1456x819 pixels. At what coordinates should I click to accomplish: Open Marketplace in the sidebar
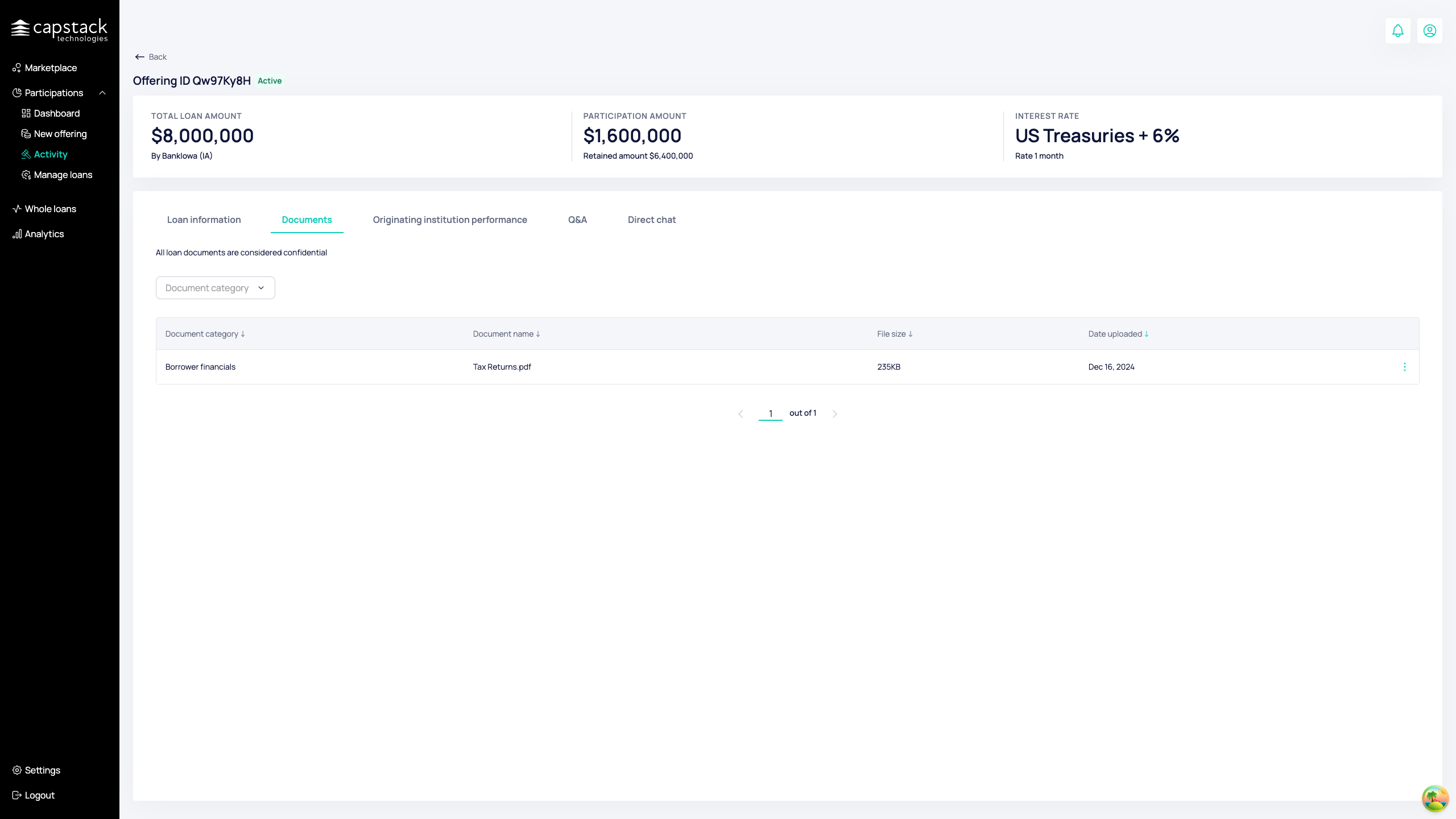[x=51, y=68]
